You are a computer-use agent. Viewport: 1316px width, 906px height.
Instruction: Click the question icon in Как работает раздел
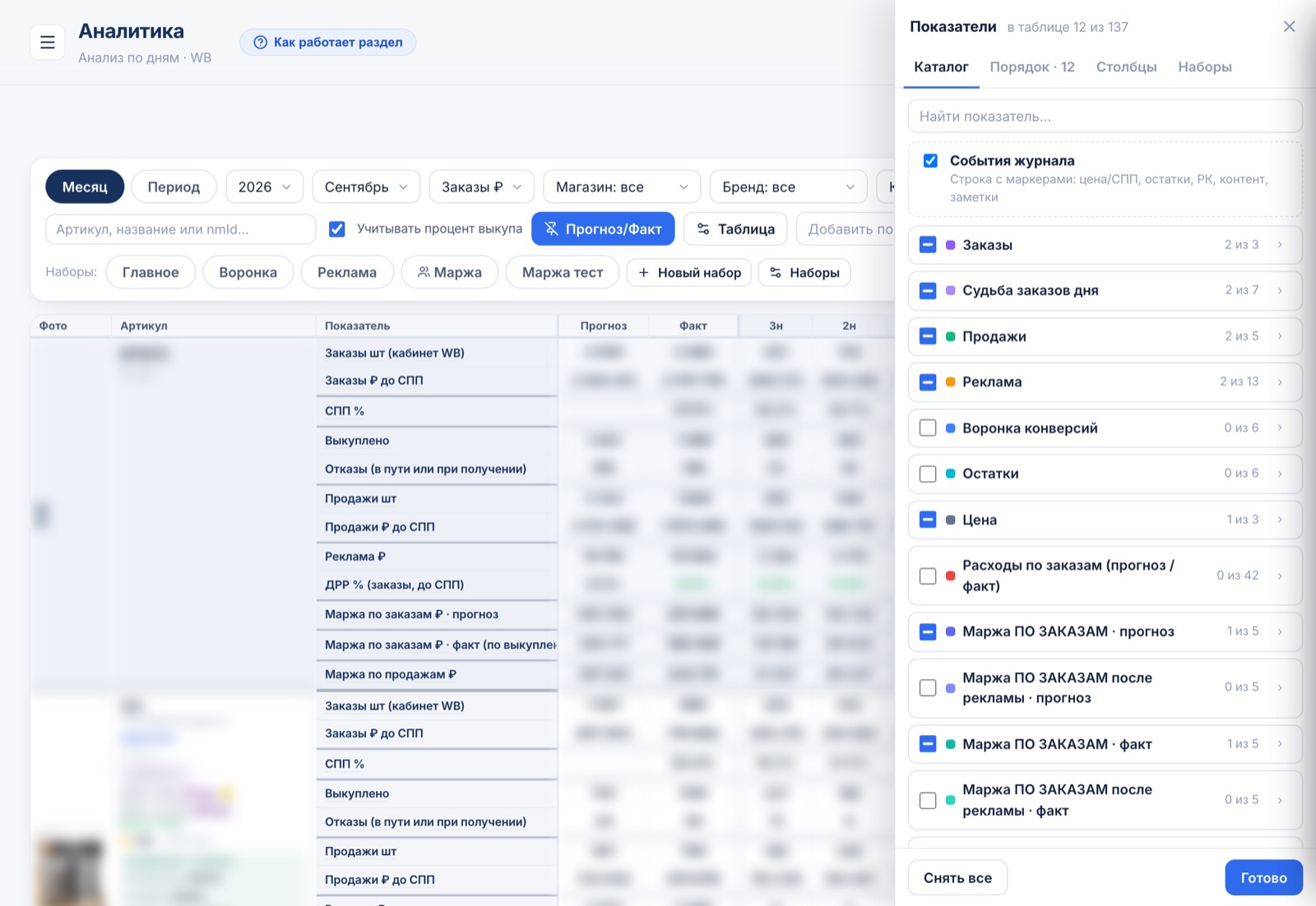tap(260, 42)
